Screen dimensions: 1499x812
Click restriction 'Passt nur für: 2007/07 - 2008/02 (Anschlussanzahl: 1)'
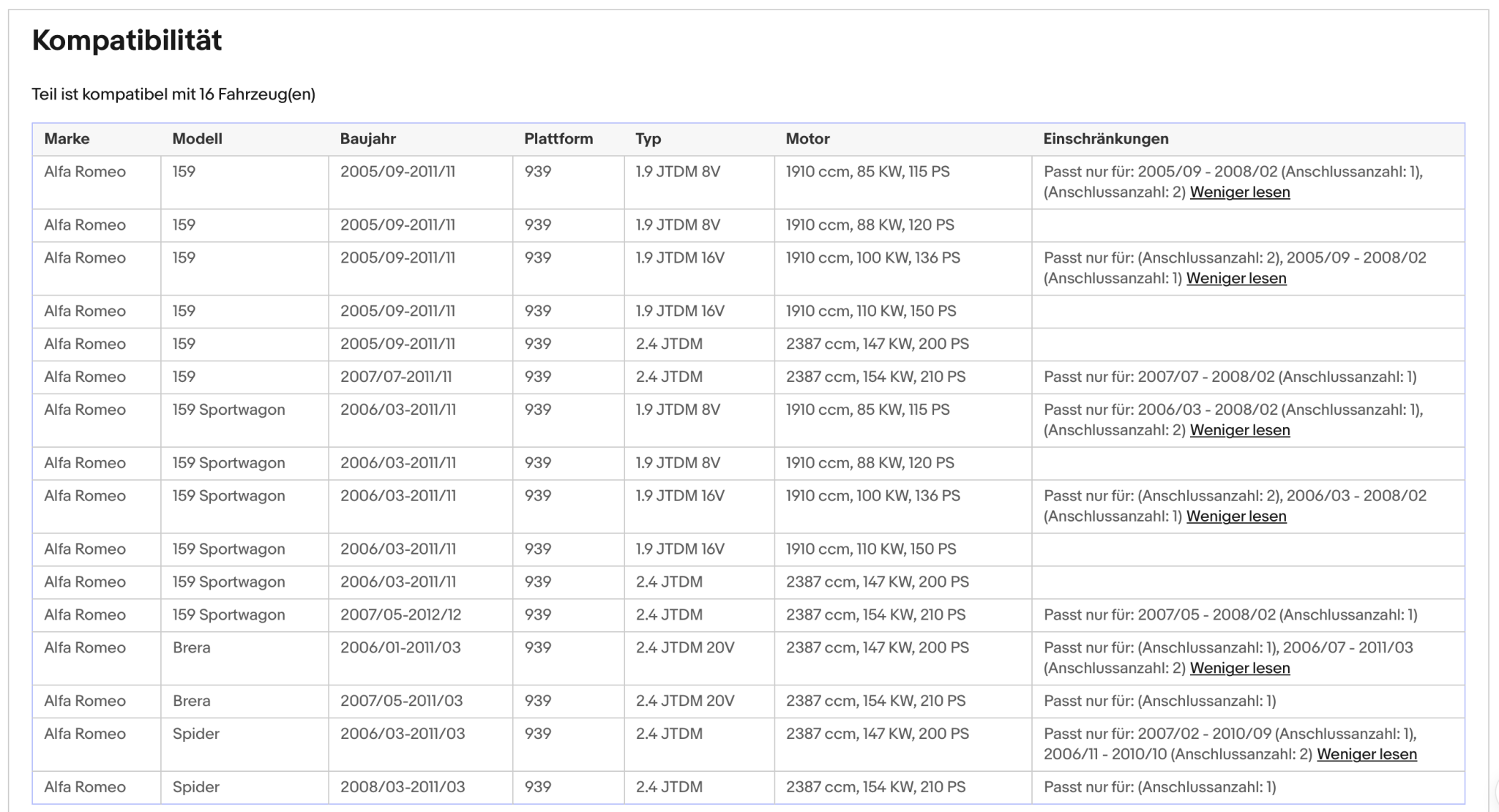click(x=1230, y=377)
